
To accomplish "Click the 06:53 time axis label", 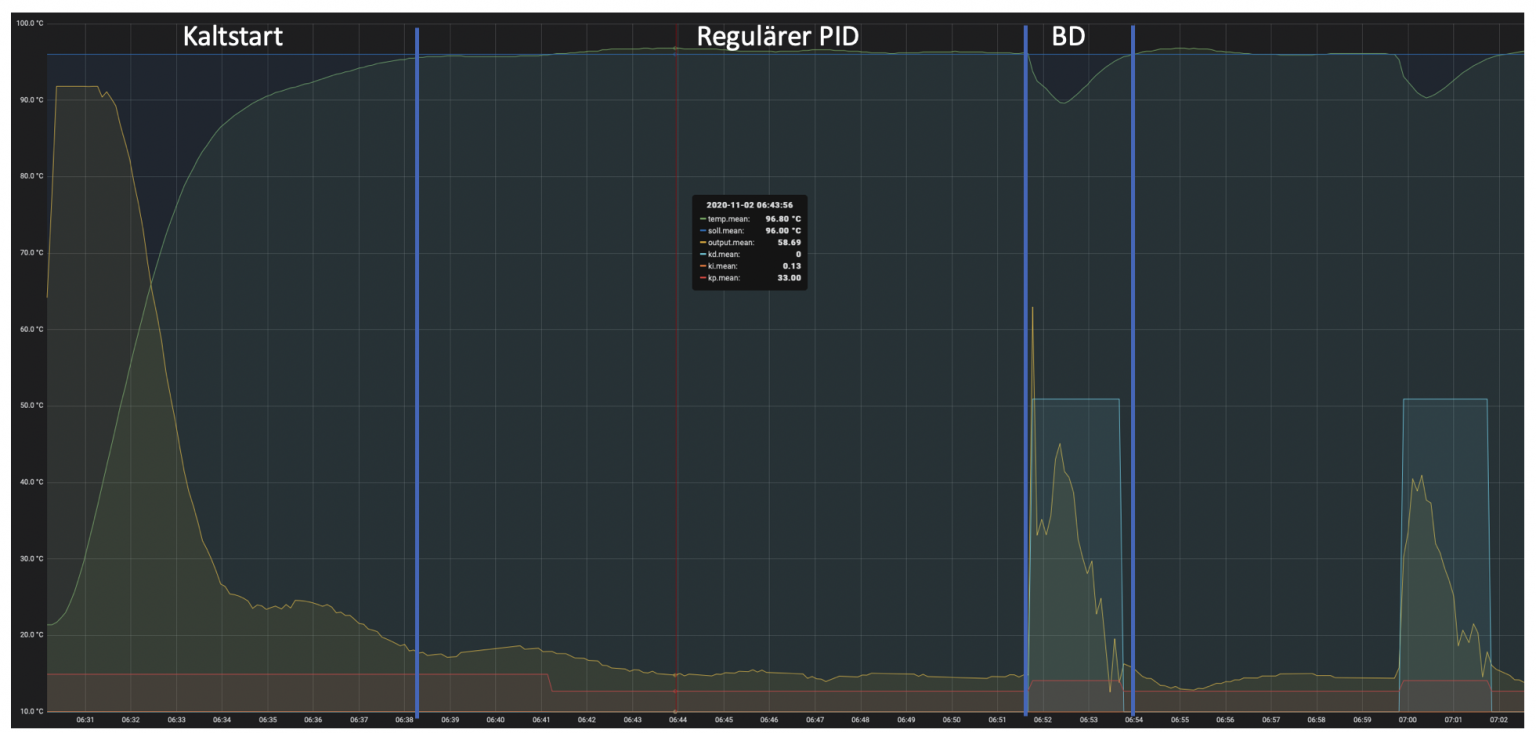I will click(x=1088, y=720).
